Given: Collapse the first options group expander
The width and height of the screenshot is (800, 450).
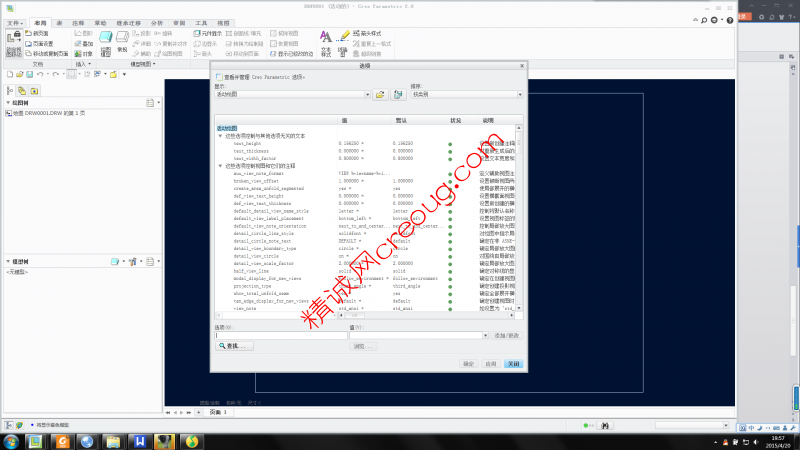Looking at the screenshot, I should pos(220,136).
